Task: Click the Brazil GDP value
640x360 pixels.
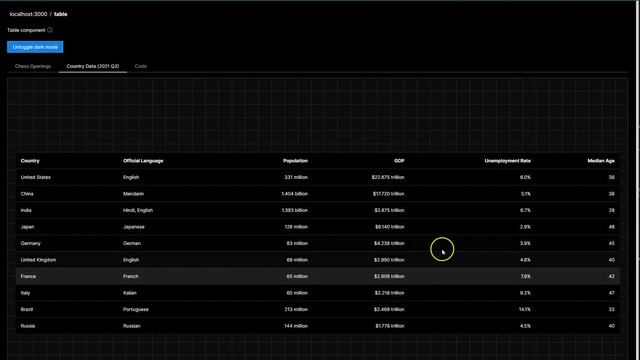Action: [389, 309]
